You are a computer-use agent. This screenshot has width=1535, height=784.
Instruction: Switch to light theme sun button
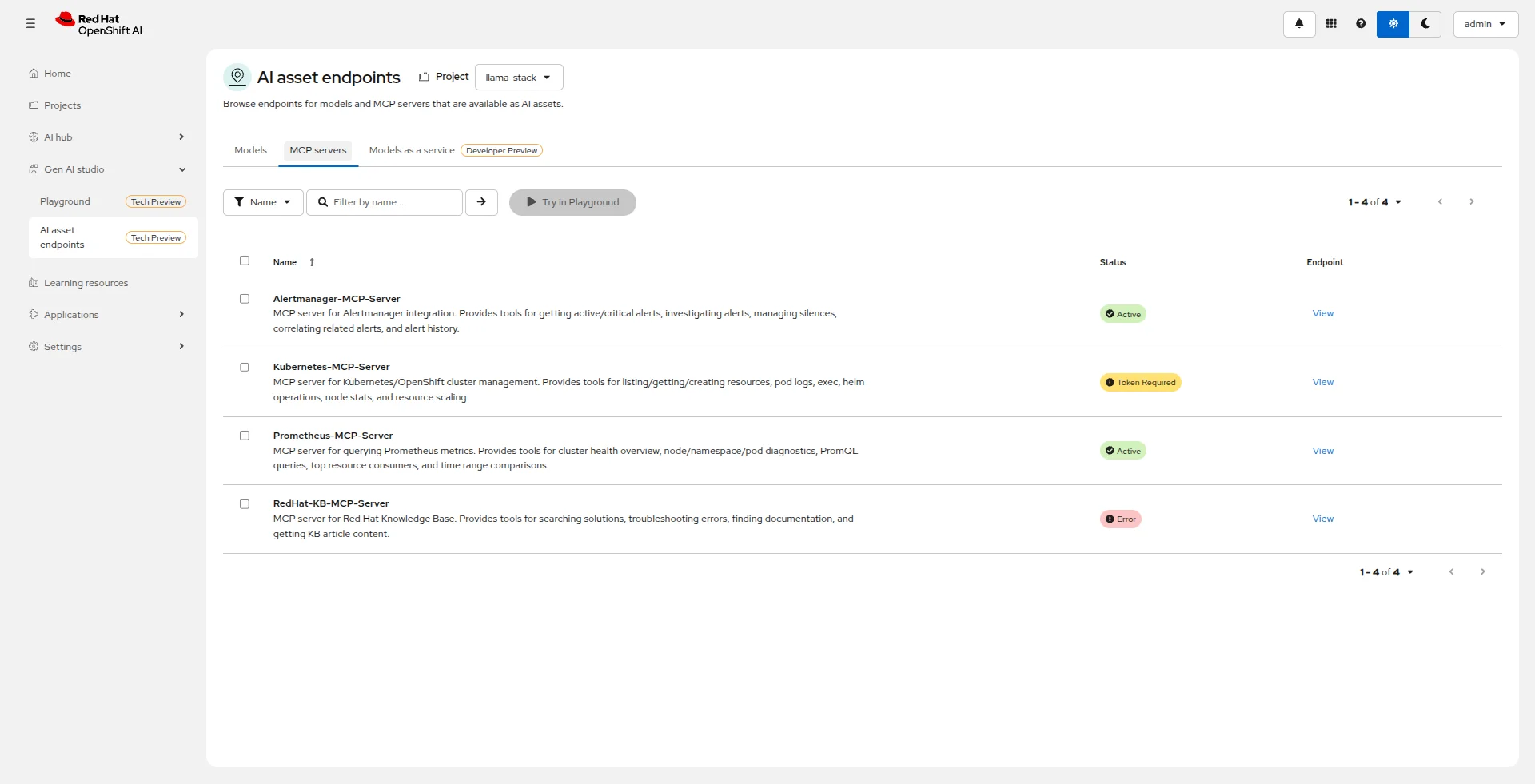(1393, 24)
